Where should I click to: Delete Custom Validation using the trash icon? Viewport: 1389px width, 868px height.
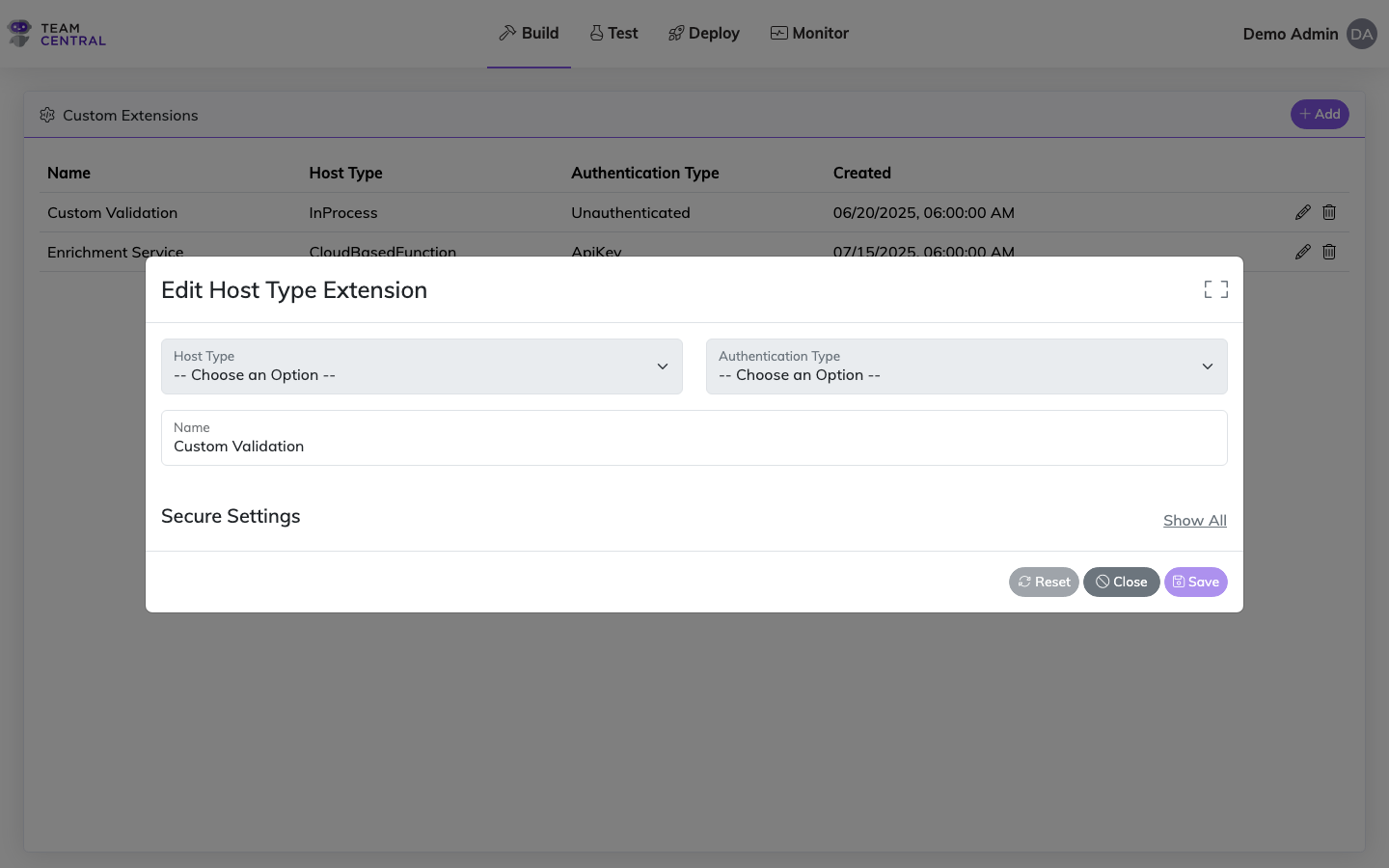tap(1329, 212)
